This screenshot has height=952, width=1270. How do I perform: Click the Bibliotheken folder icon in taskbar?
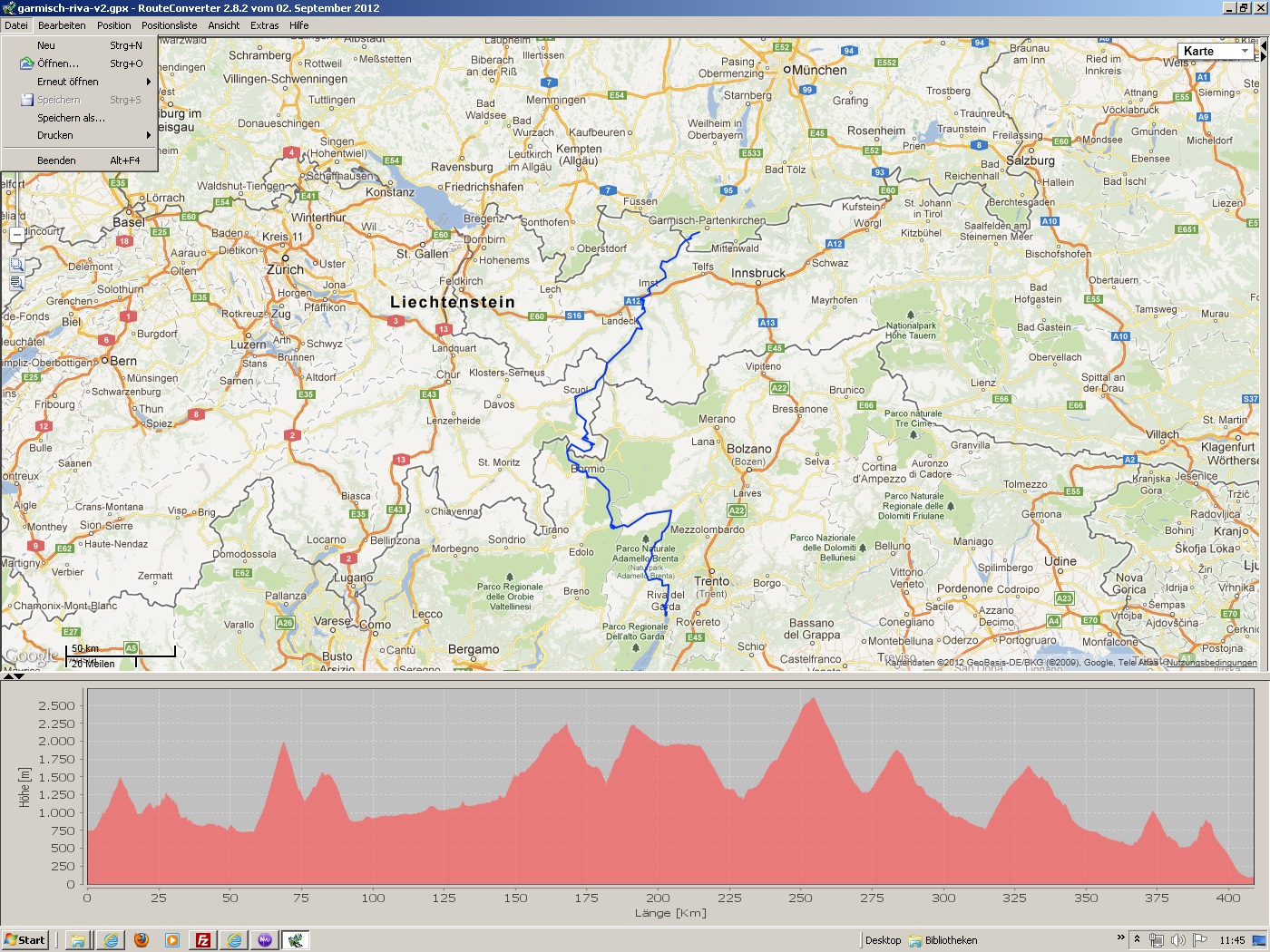(915, 940)
